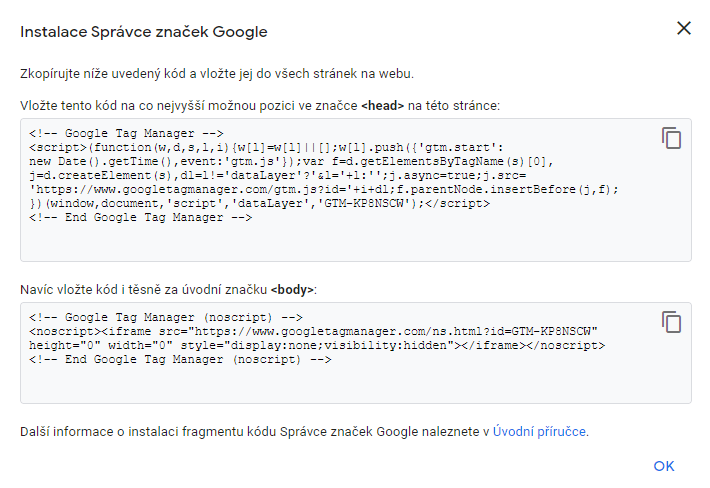Click the line with height="0" width="0"
The image size is (710, 488).
(317, 345)
